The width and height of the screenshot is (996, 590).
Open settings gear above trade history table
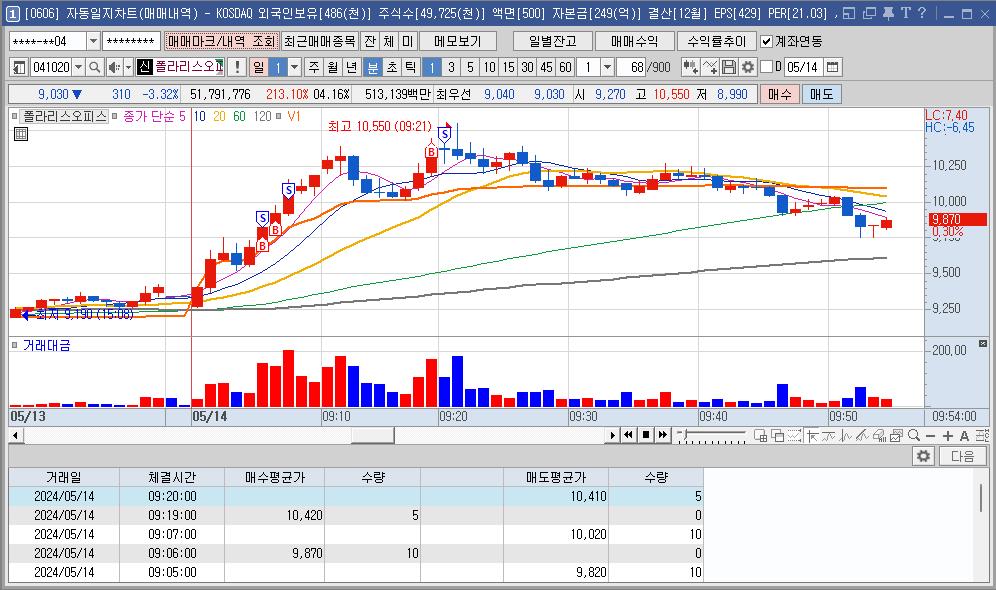tap(922, 456)
